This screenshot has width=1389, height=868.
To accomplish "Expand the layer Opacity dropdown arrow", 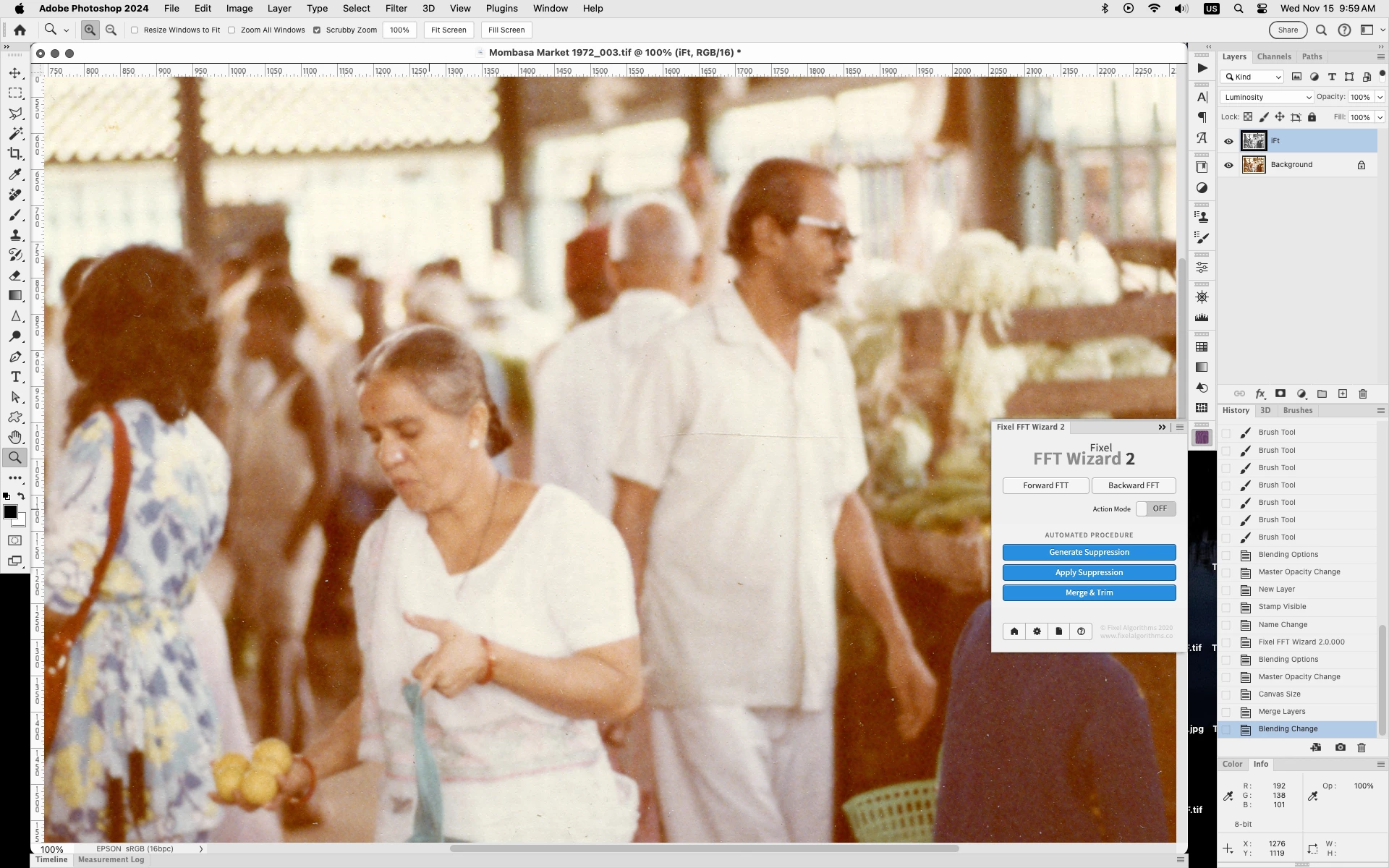I will click(1380, 97).
